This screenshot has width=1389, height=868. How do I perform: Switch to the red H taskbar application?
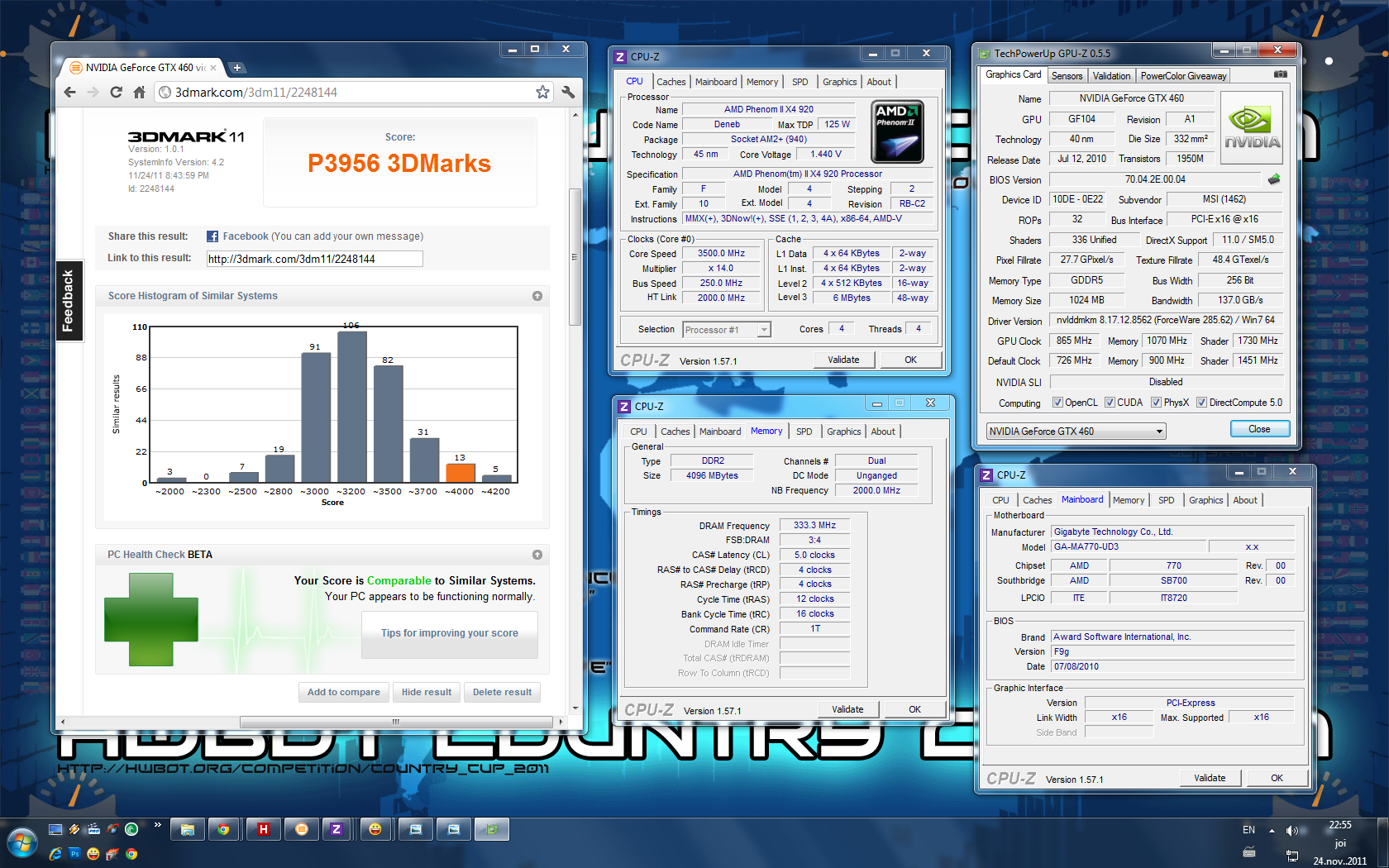tap(263, 829)
